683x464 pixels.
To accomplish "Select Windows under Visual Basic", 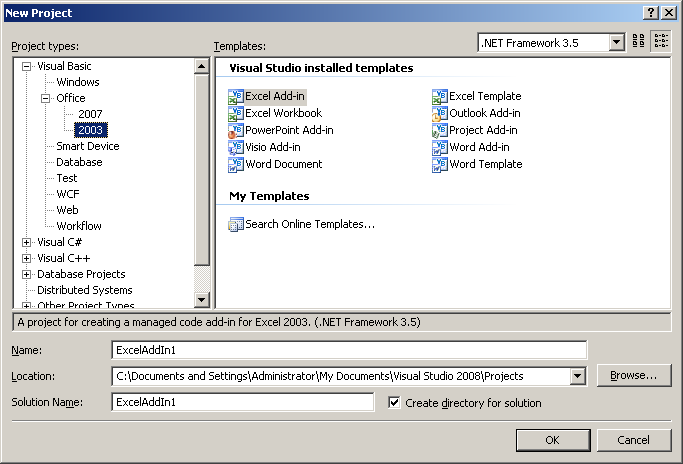I will pos(78,82).
